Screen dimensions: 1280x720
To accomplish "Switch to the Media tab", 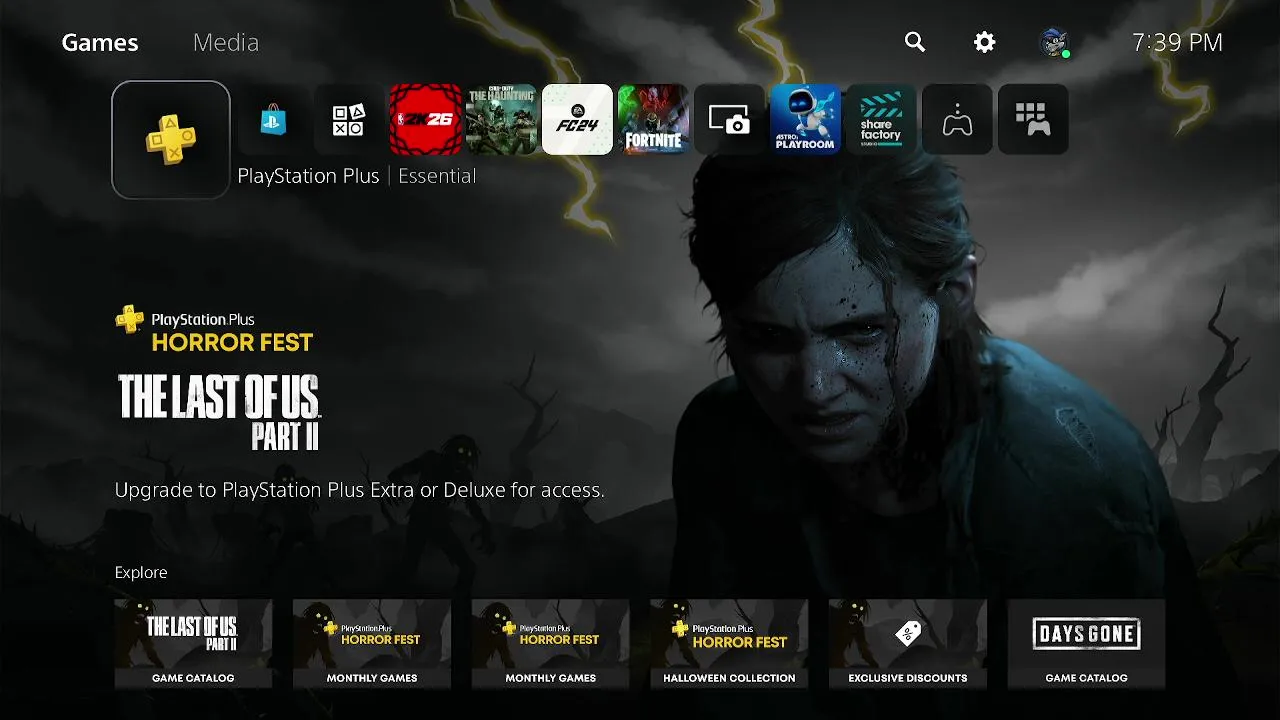I will (x=226, y=43).
